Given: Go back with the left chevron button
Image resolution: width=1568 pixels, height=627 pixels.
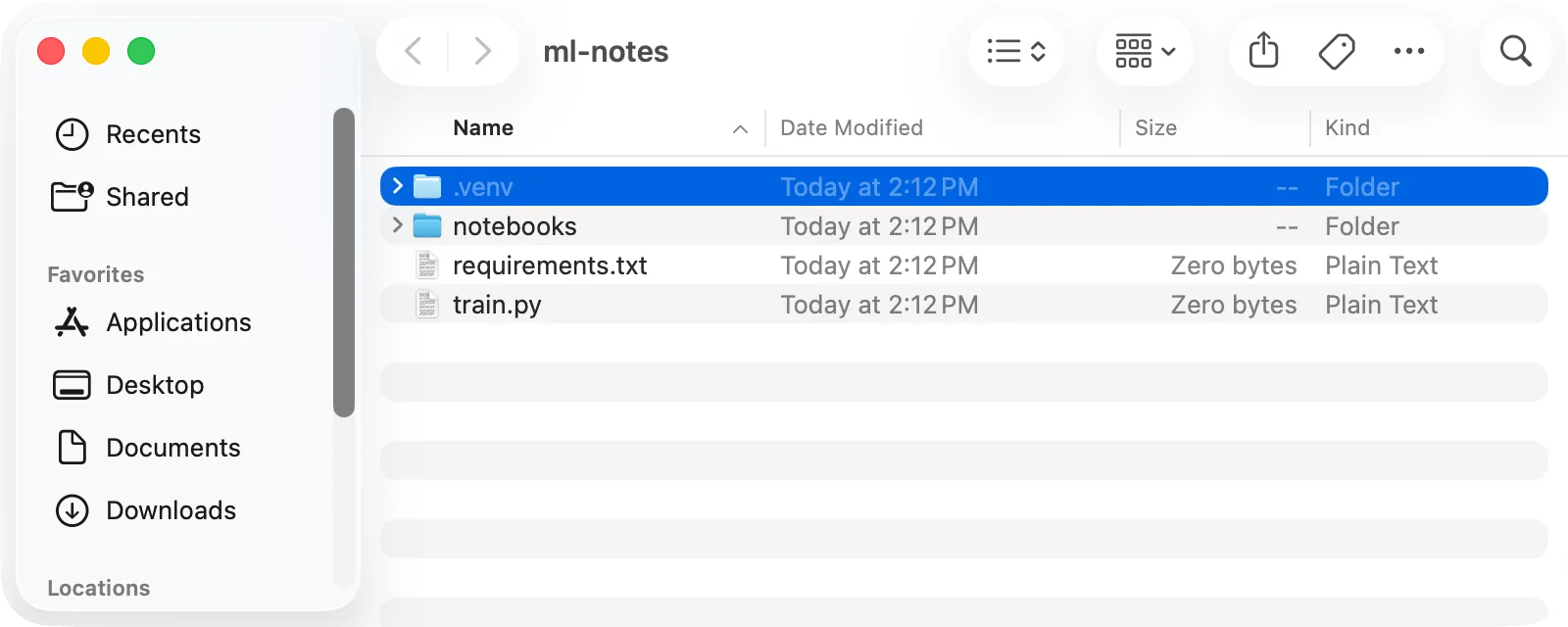Looking at the screenshot, I should pos(414,51).
